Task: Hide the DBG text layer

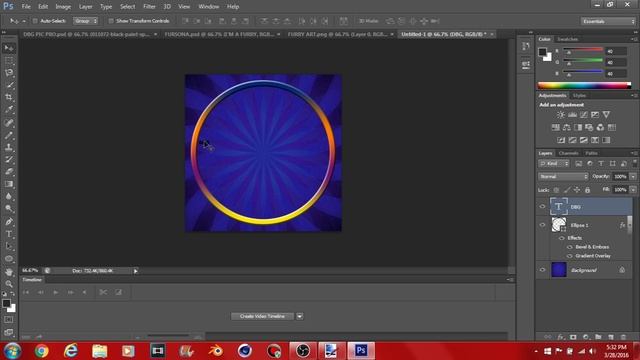Action: click(542, 207)
